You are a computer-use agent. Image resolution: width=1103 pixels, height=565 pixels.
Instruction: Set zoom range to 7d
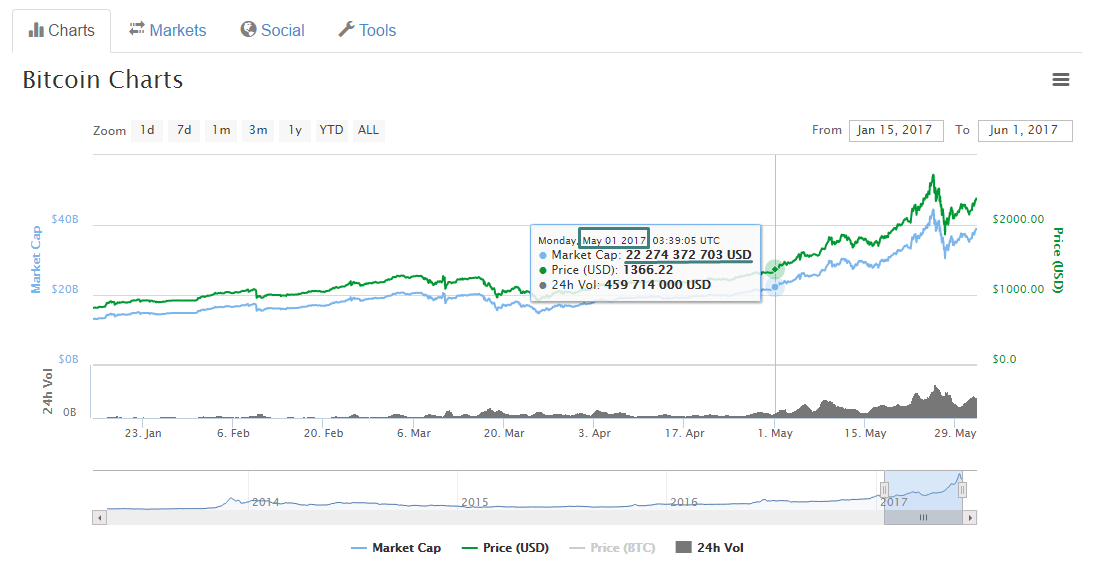[x=184, y=130]
